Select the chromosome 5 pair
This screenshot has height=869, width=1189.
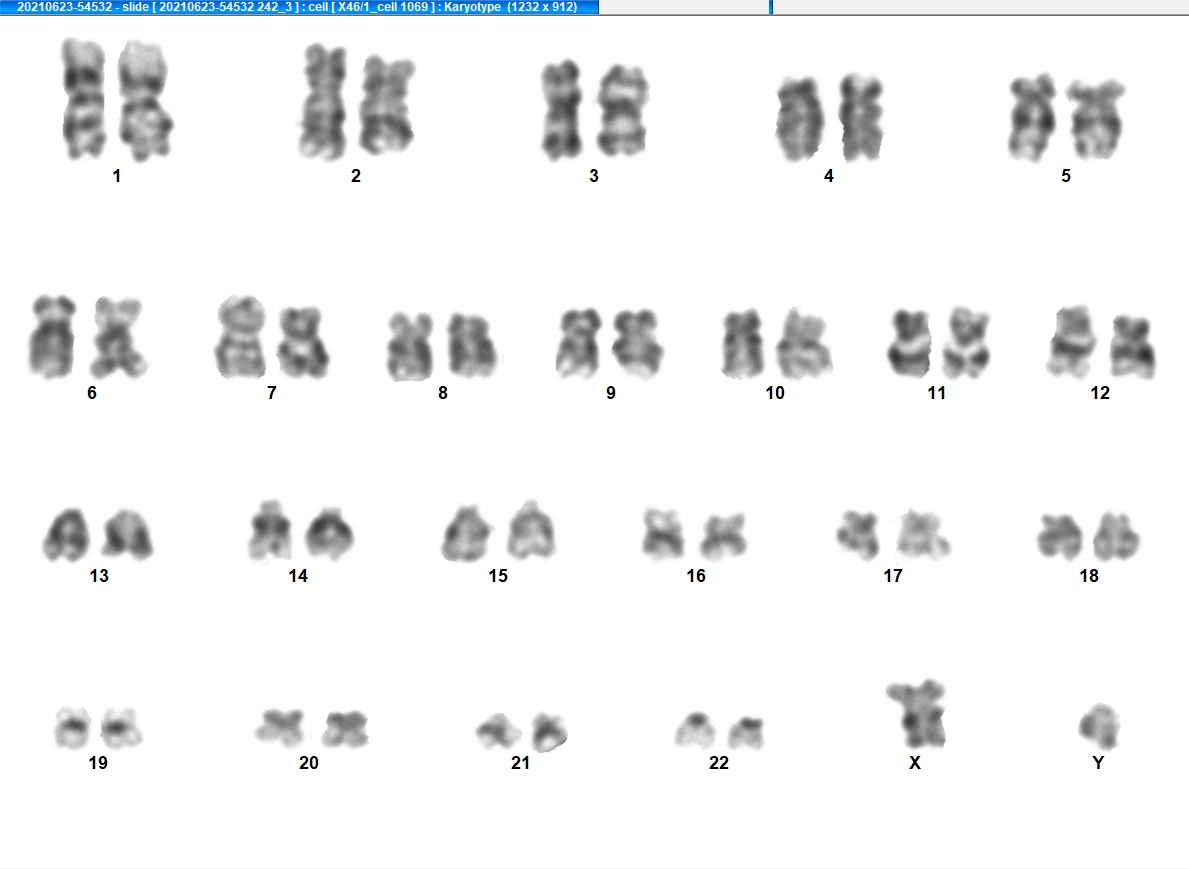pyautogui.click(x=1065, y=118)
